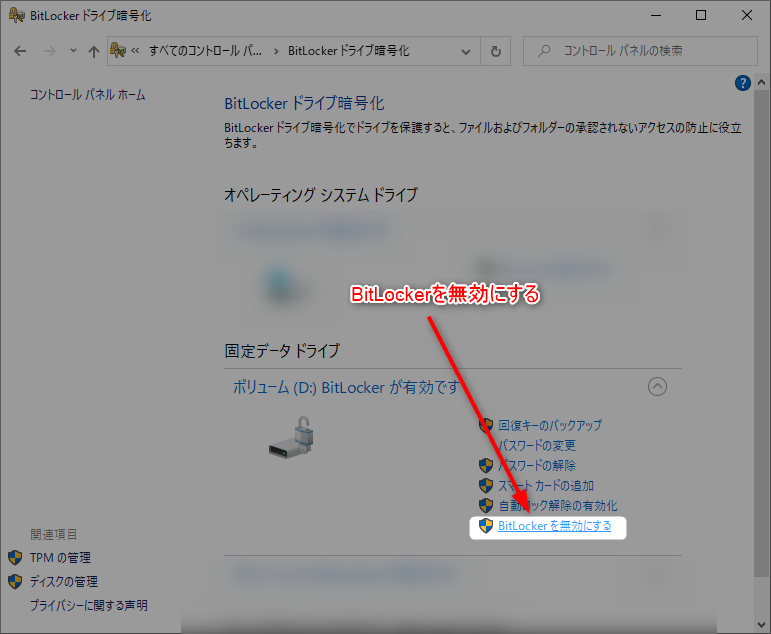Image resolution: width=771 pixels, height=634 pixels.
Task: Go up one level with up arrow
Action: [x=93, y=51]
